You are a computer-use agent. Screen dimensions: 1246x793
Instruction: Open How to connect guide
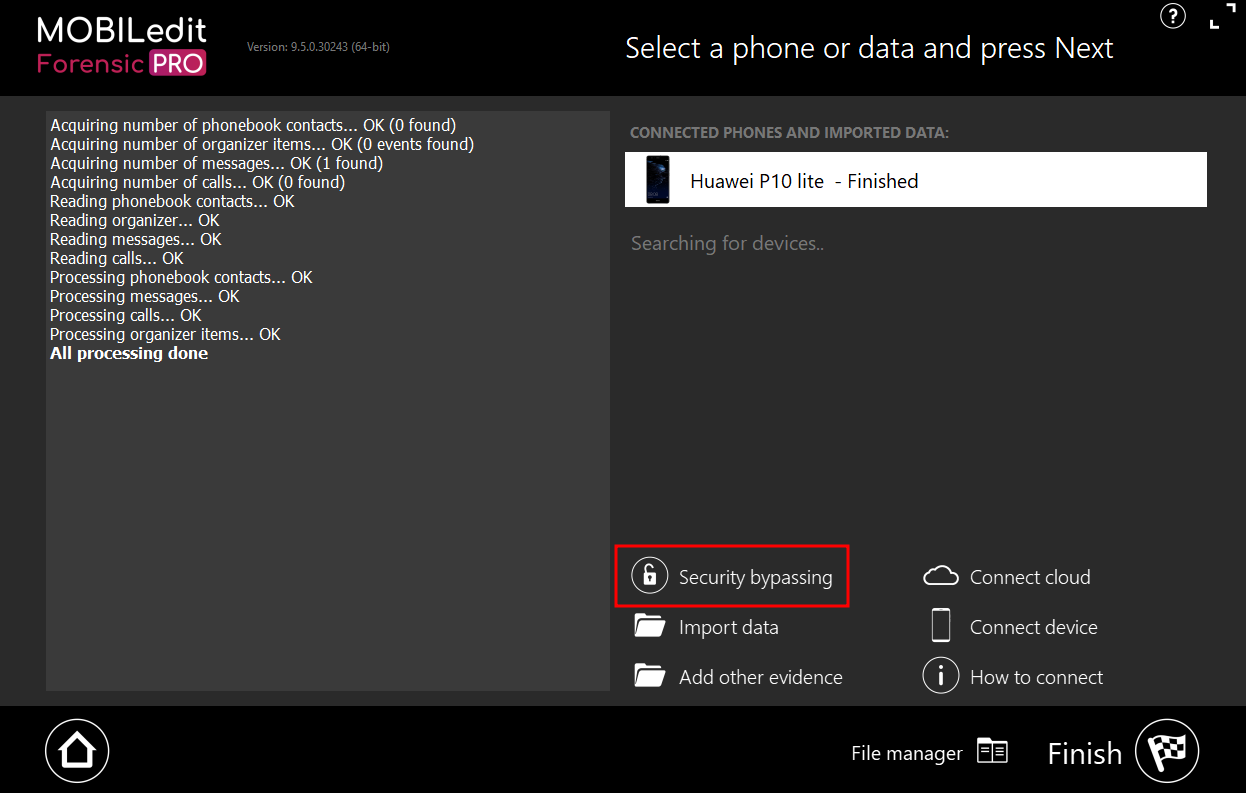1036,677
